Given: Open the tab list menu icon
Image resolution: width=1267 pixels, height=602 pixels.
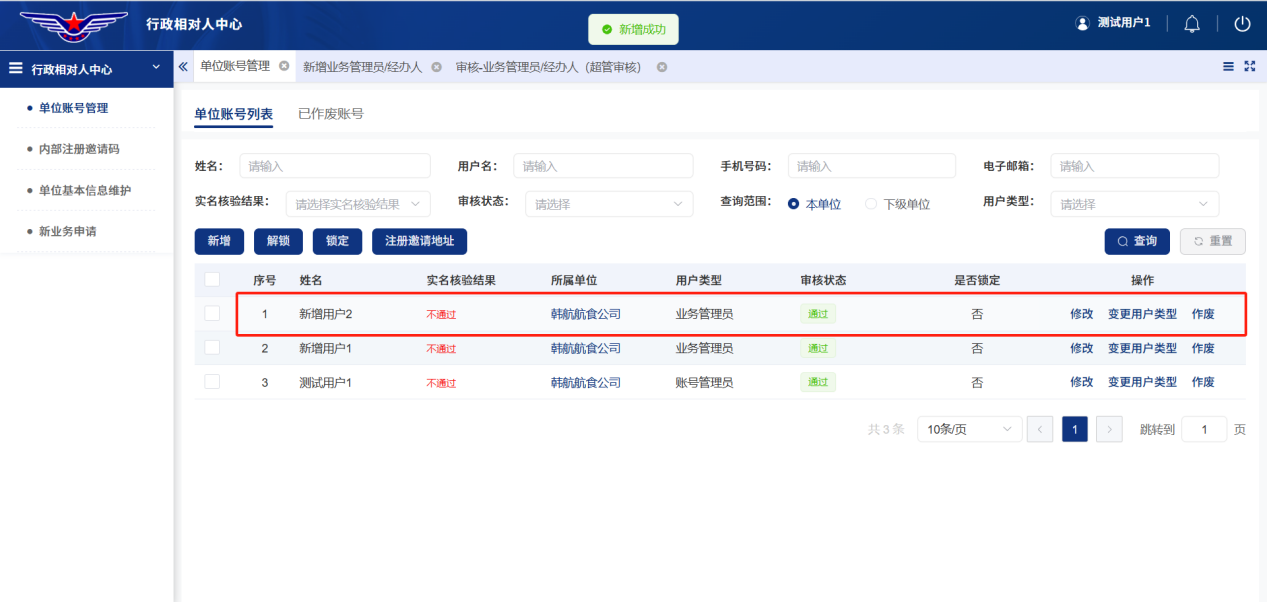Looking at the screenshot, I should [1228, 66].
